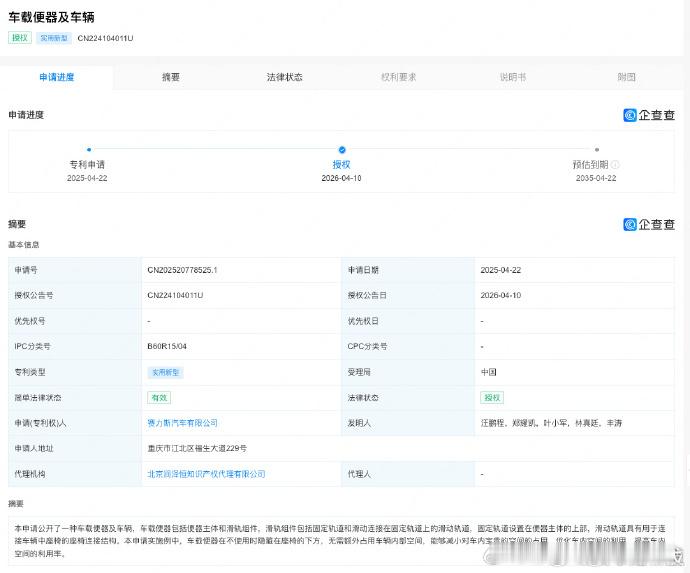690x573 pixels.
Task: Click the 专利申请 timeline dot
Action: (x=89, y=149)
